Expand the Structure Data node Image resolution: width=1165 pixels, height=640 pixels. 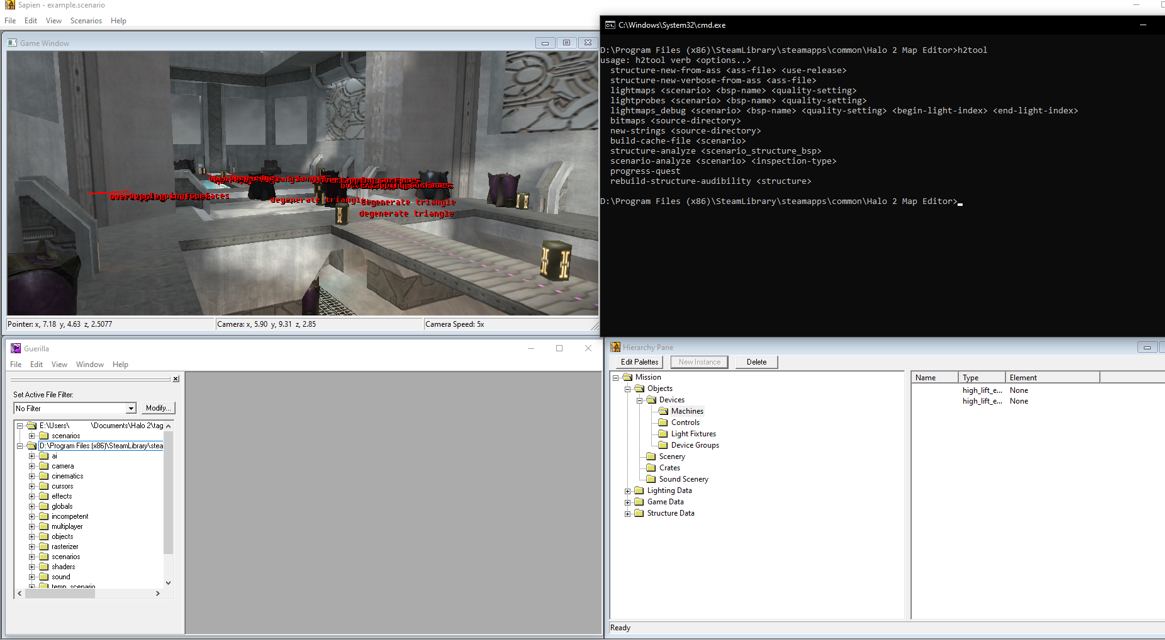(628, 514)
